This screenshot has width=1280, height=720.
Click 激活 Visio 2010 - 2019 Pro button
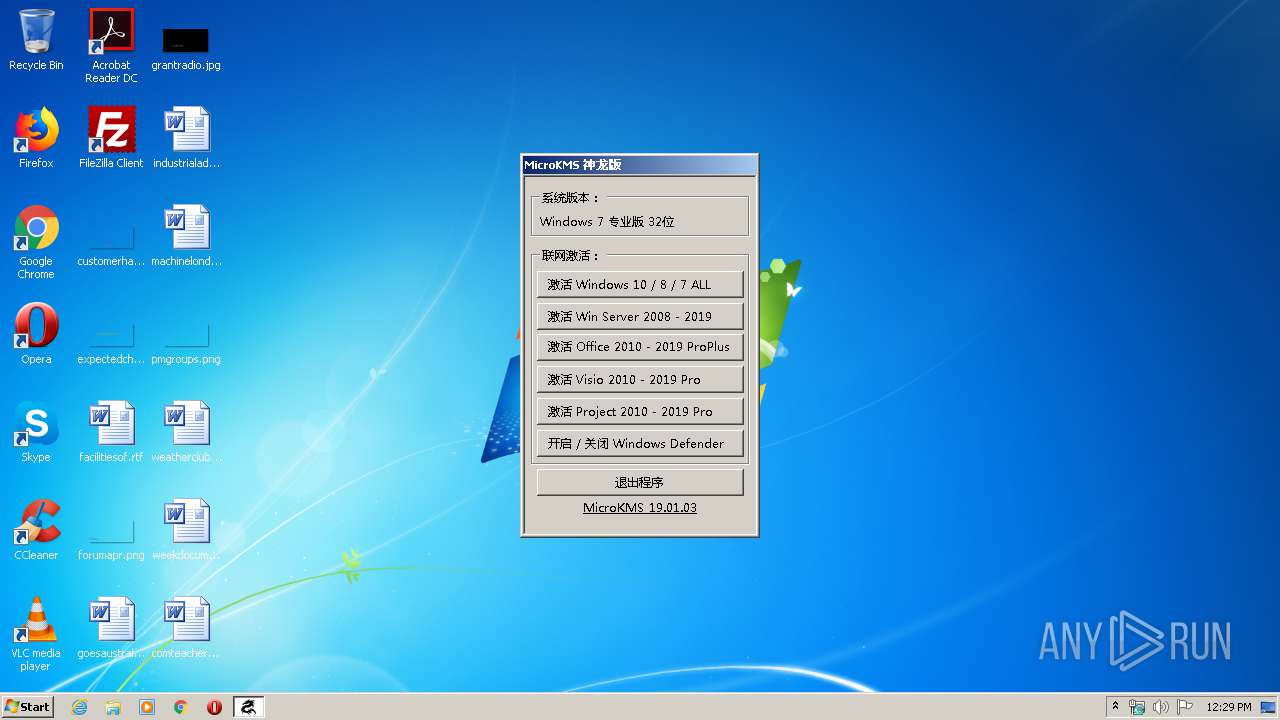[x=640, y=379]
